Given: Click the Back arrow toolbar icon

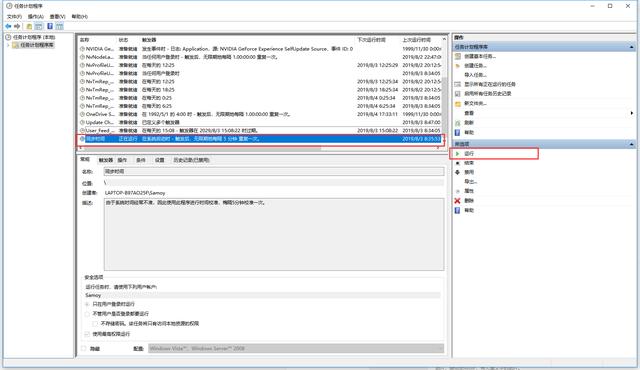Looking at the screenshot, I should click(8, 26).
